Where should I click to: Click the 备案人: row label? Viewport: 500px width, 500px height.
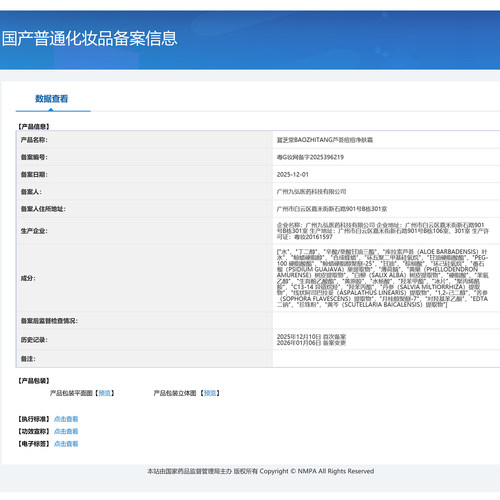[x=31, y=192]
